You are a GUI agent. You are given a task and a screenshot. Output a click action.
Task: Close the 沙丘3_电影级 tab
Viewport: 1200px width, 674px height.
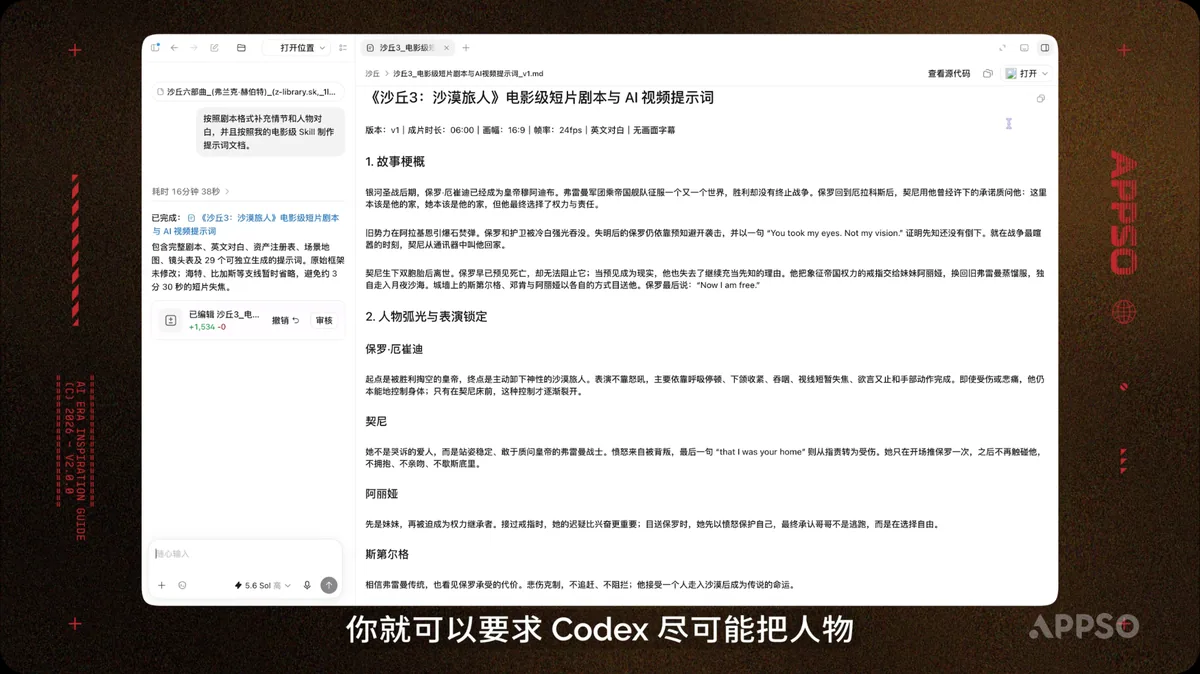[446, 48]
